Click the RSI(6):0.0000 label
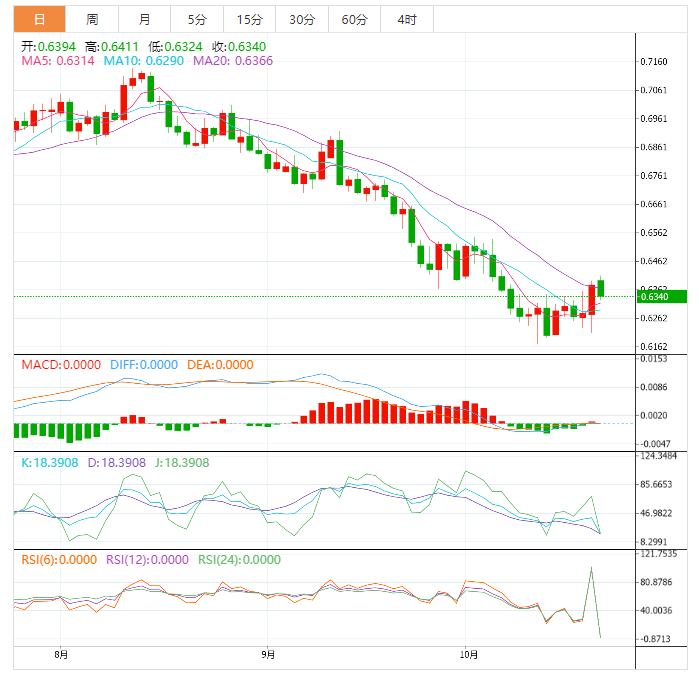This screenshot has height=676, width=699. point(59,560)
